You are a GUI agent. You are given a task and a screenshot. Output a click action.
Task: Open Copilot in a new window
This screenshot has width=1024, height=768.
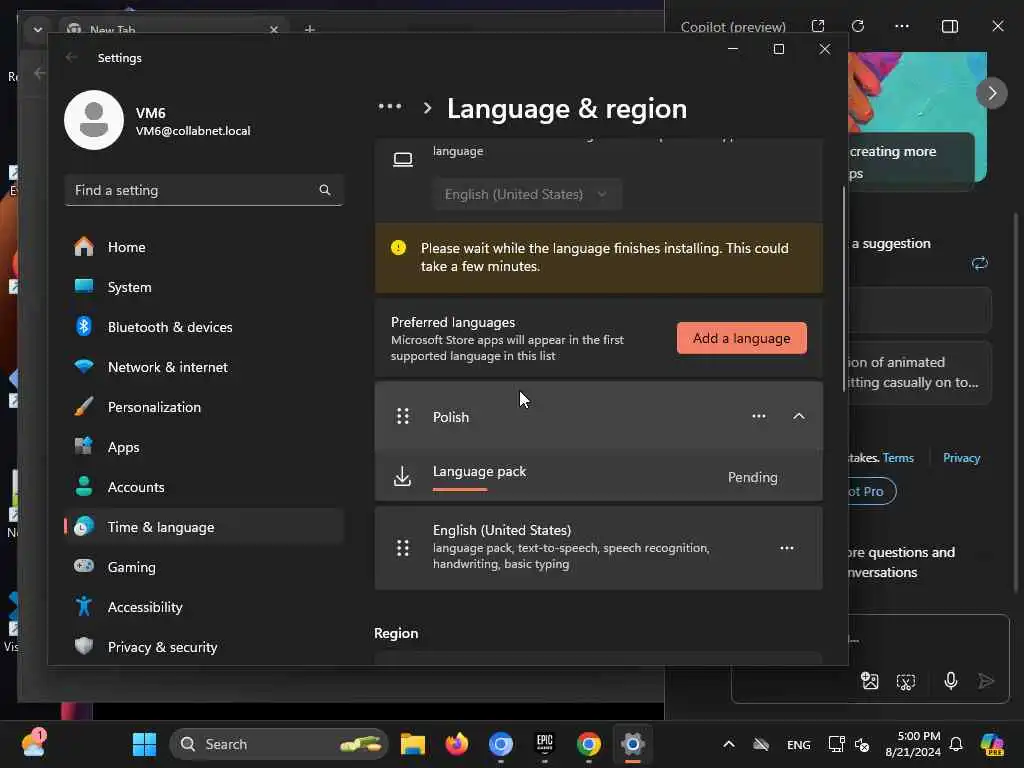pos(818,26)
